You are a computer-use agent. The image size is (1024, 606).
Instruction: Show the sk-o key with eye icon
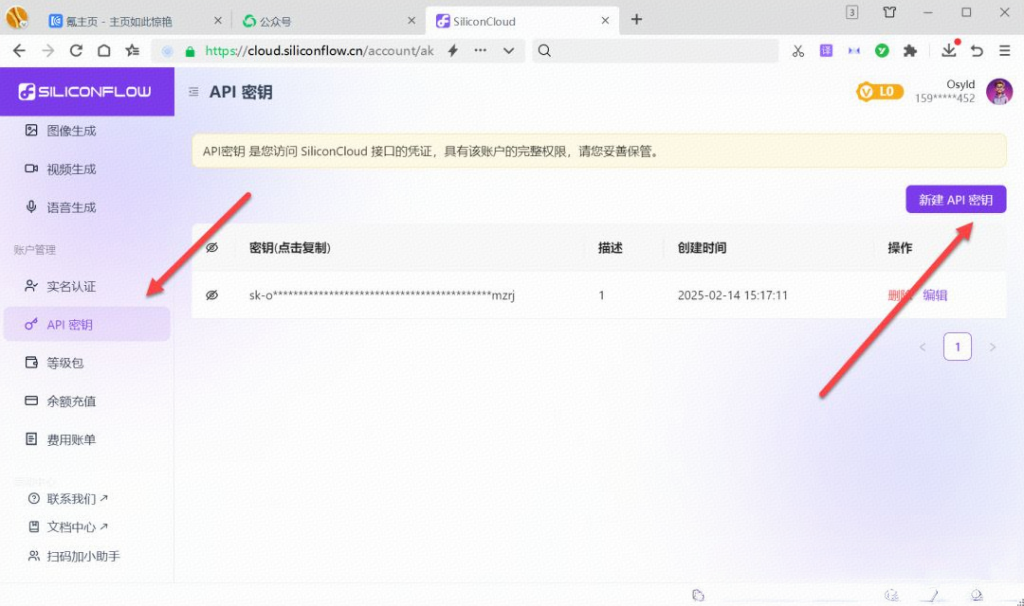212,295
